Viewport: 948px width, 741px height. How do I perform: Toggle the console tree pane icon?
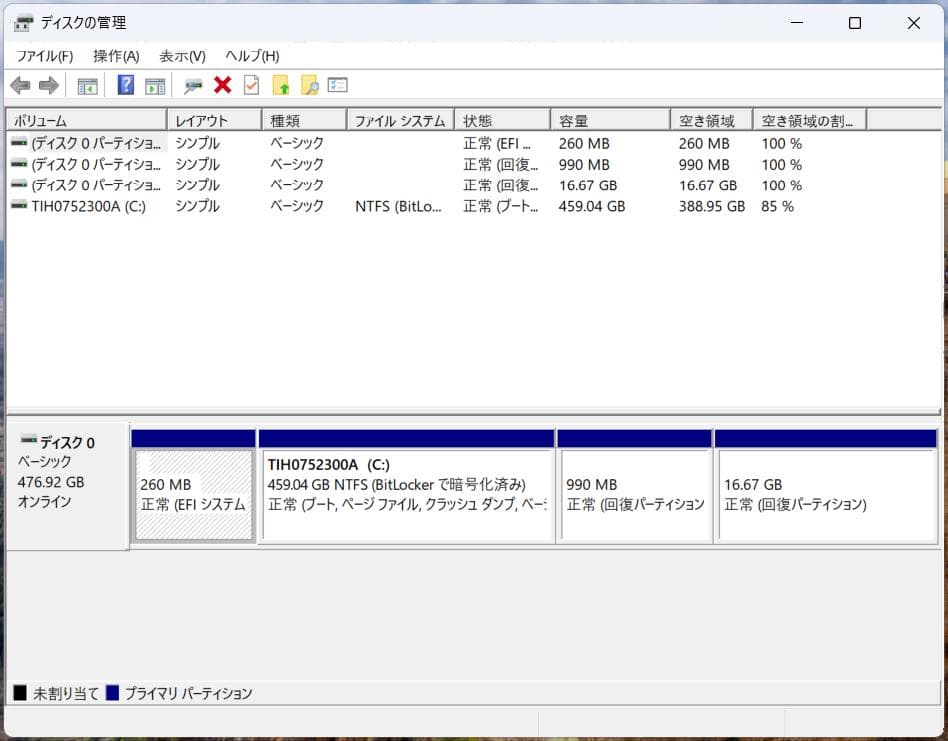click(x=87, y=85)
